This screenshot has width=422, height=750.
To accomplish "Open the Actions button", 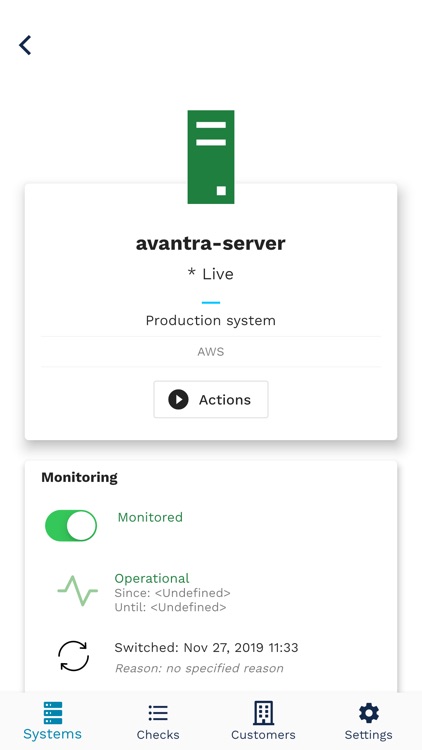I will click(x=211, y=399).
